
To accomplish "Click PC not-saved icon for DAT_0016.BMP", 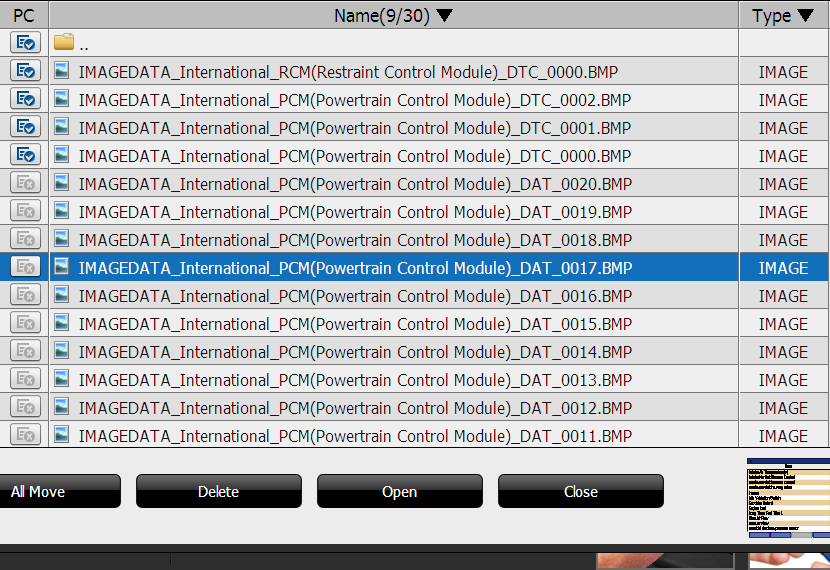I will tap(25, 295).
